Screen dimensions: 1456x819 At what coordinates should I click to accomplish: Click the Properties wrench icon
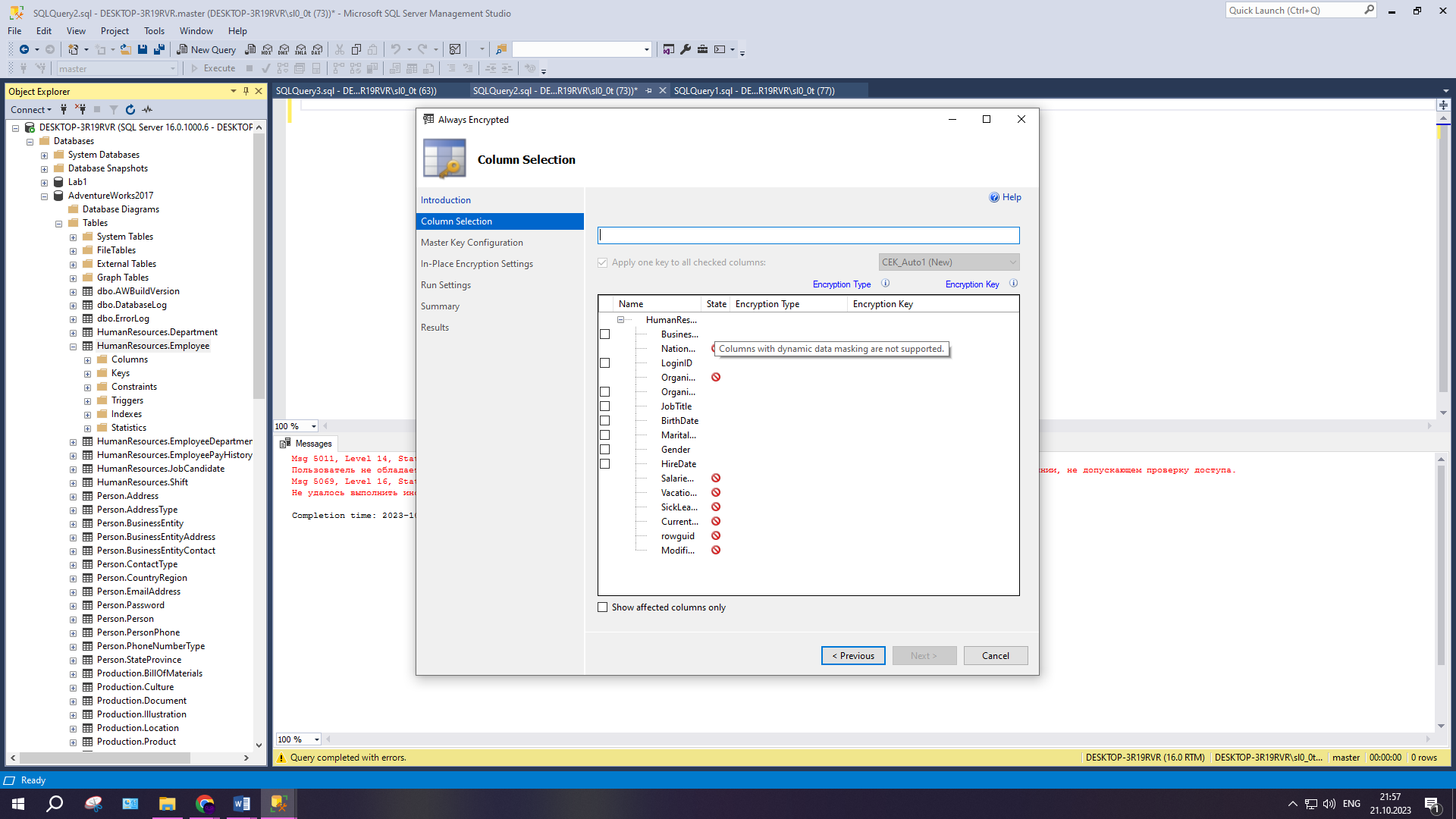click(686, 49)
